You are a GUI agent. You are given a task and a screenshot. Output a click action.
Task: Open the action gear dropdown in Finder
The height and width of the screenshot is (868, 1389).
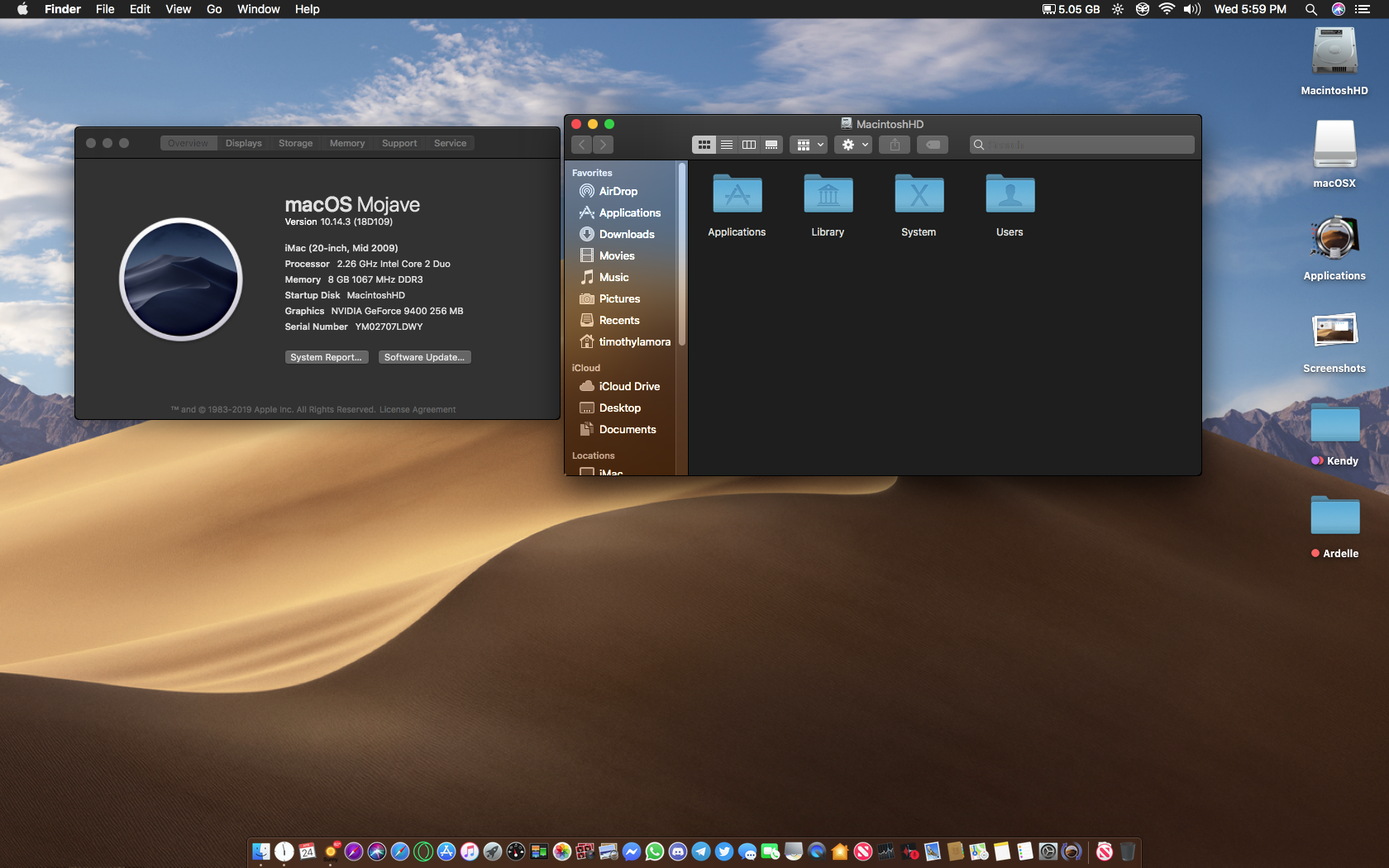tap(854, 145)
